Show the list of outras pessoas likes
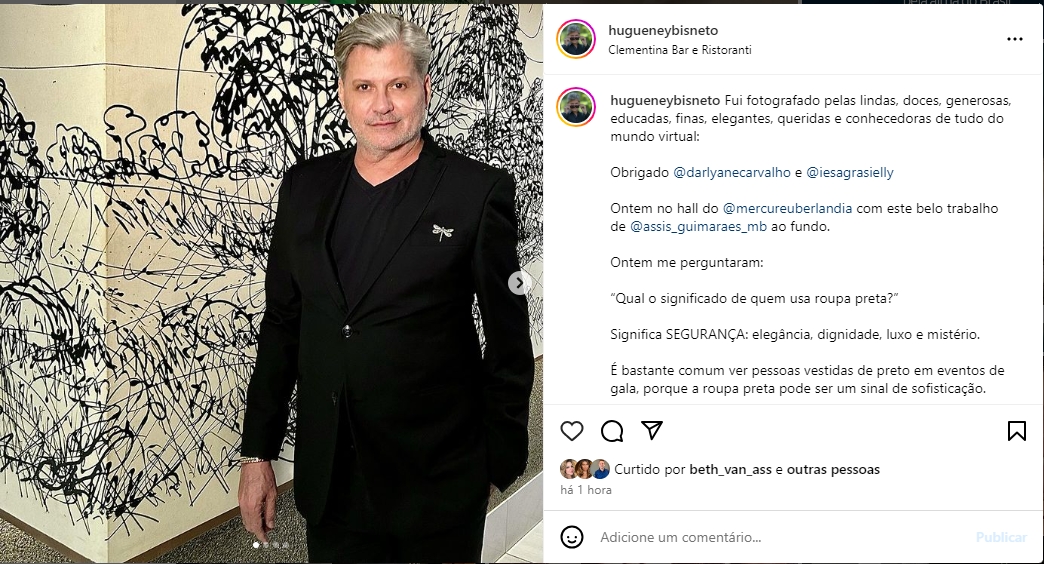Screen dimensions: 1044x564 click(x=833, y=470)
